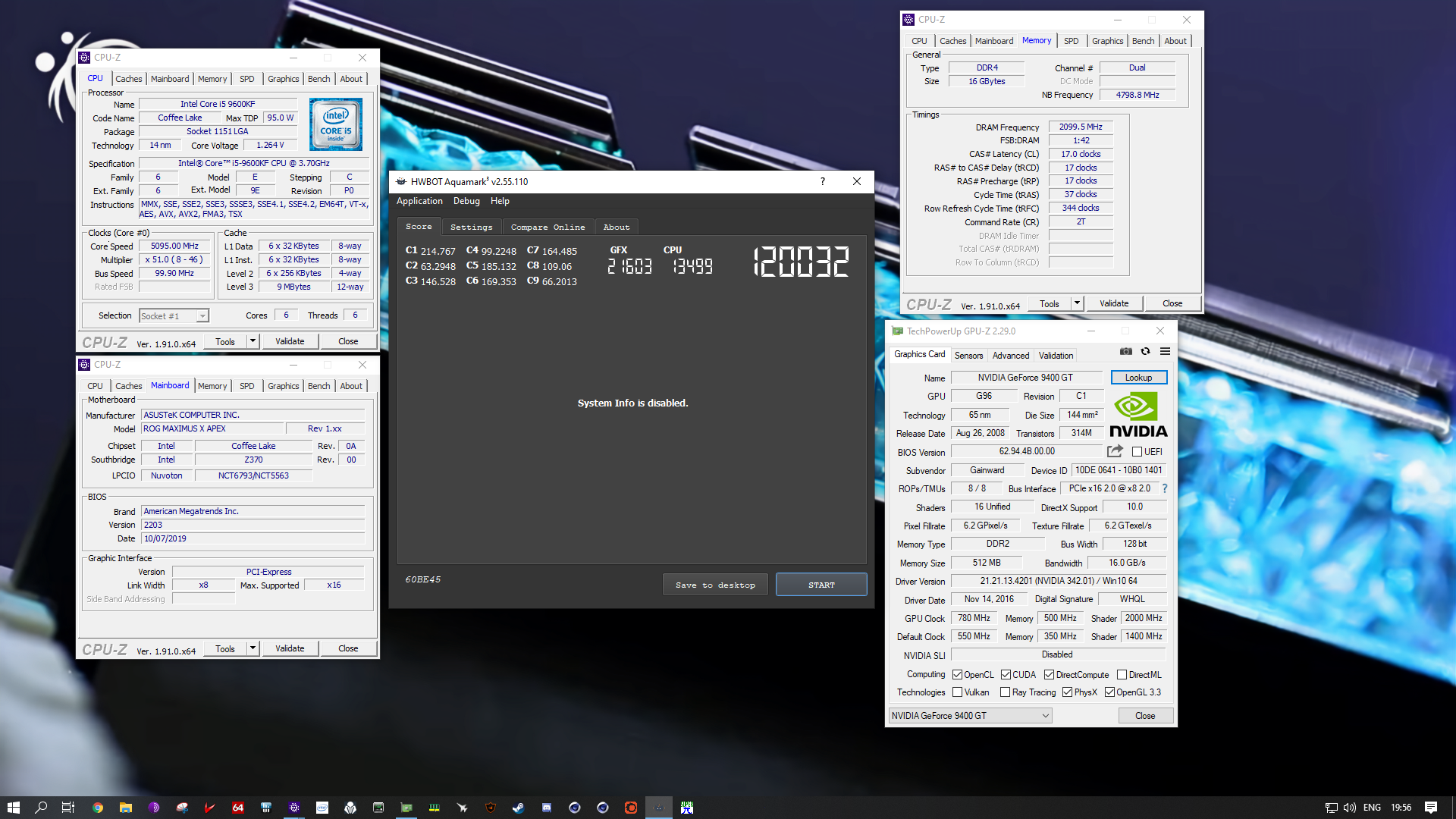Open Bench tab in the Mainboard CPU-Z window
This screenshot has height=819, width=1456.
[318, 386]
